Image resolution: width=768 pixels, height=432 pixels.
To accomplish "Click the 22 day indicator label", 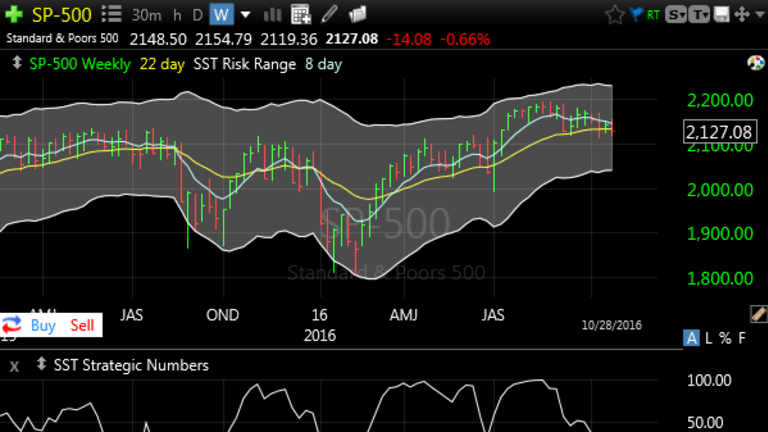I will 162,64.
